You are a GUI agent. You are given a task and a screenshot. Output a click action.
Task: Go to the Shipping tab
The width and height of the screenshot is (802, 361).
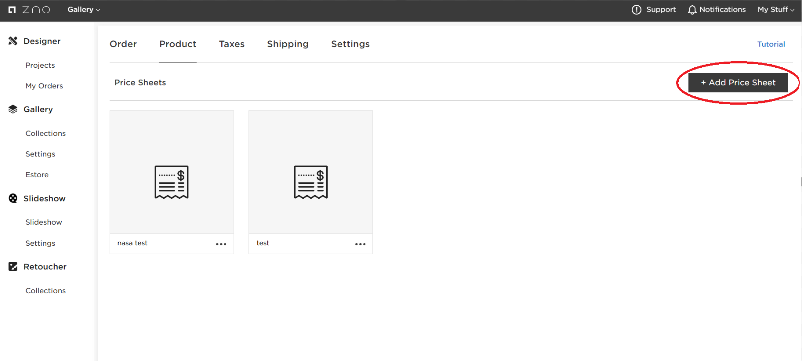(x=288, y=44)
